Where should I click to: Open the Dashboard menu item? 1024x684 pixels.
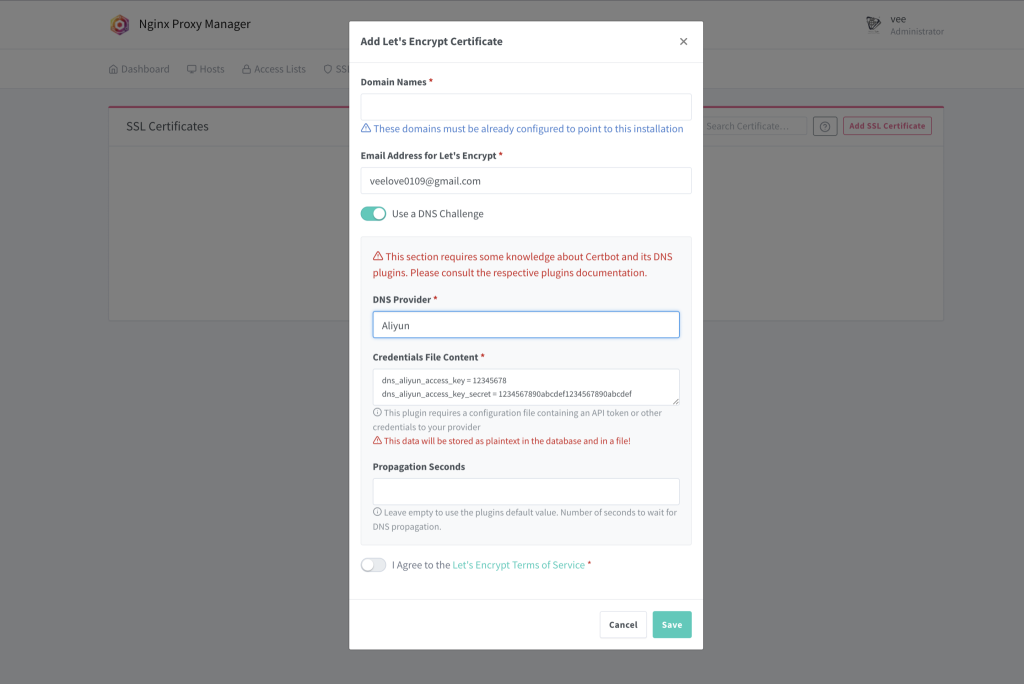(139, 69)
